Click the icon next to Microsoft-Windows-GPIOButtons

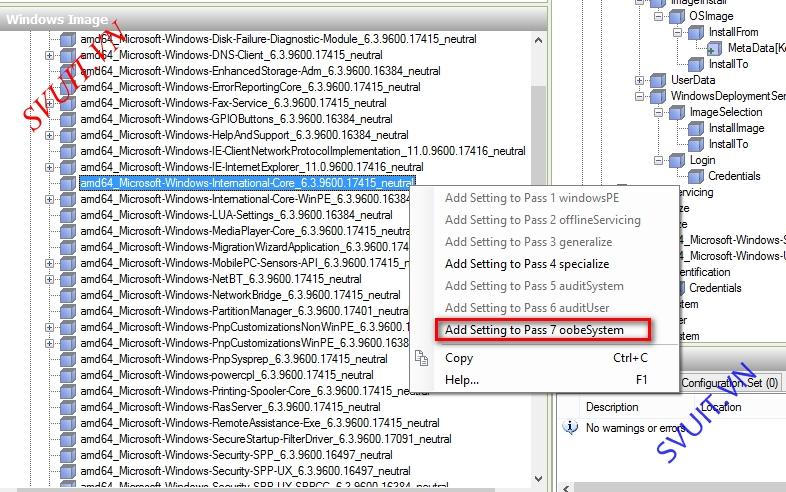68,119
